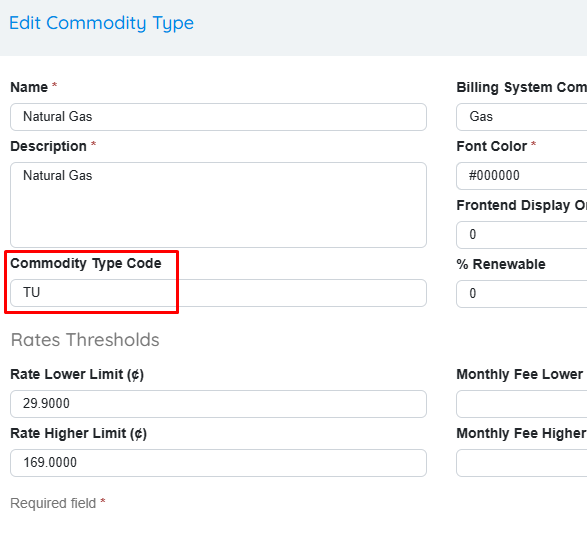Click the Font Color #000000 field
The width and height of the screenshot is (587, 533).
521,176
